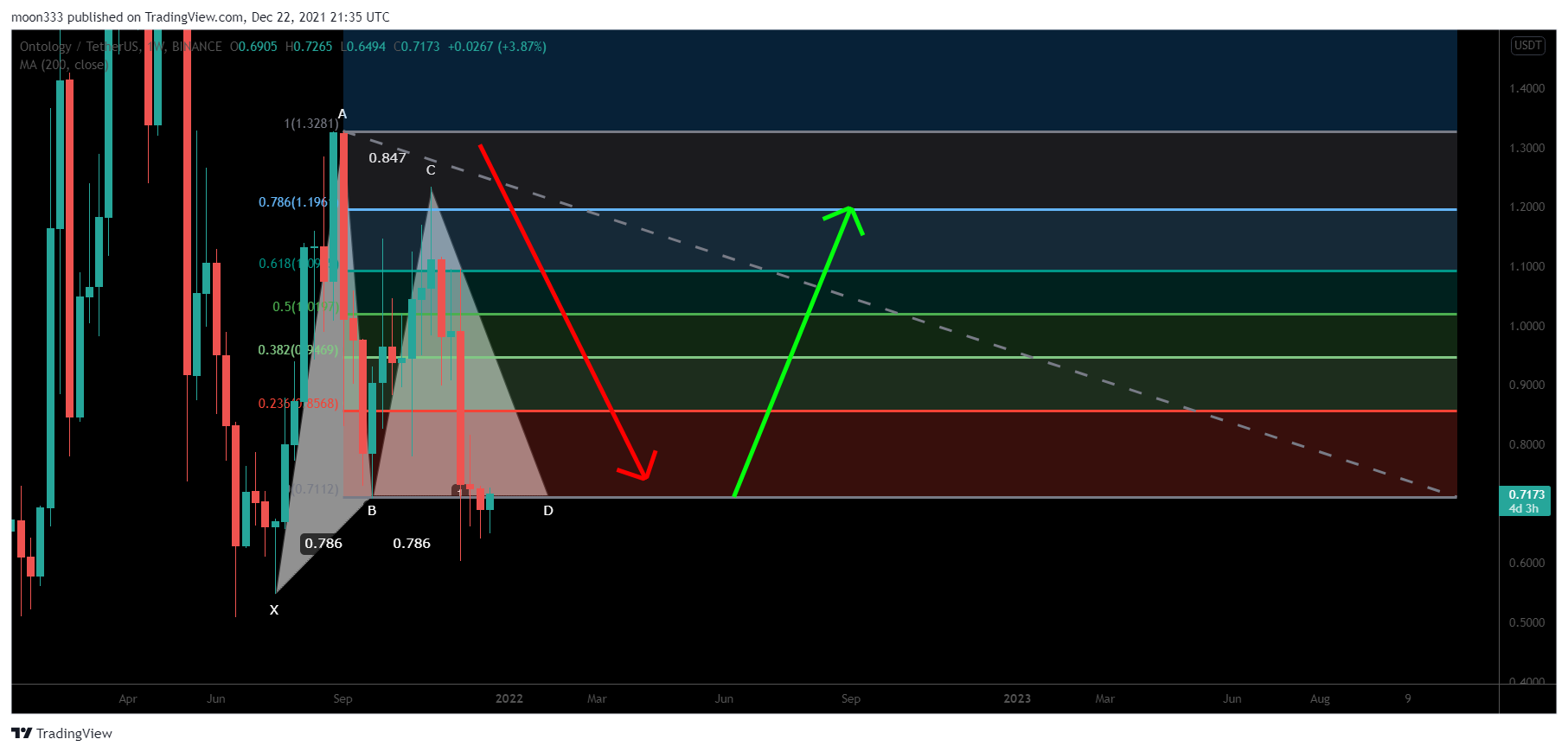The height and width of the screenshot is (752, 1568).
Task: Click the Sep label between Jun and 2022
Action: coord(342,698)
